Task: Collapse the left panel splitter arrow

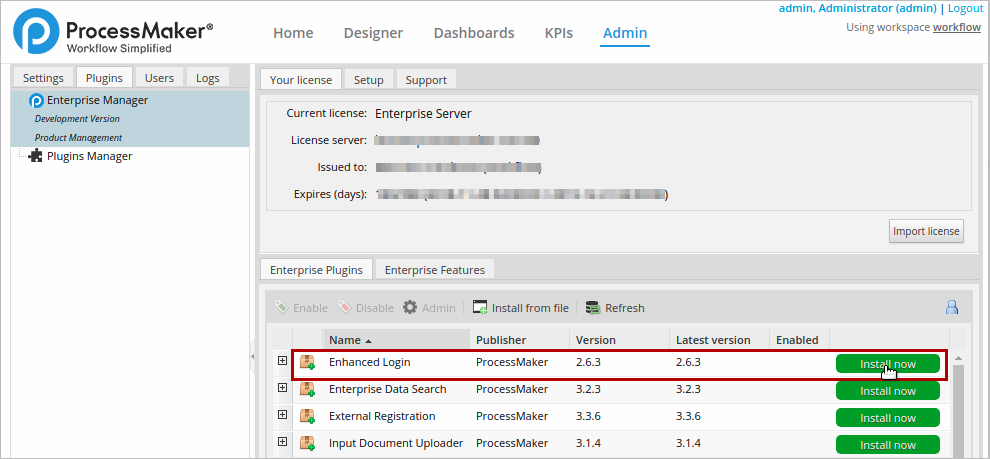Action: point(253,355)
